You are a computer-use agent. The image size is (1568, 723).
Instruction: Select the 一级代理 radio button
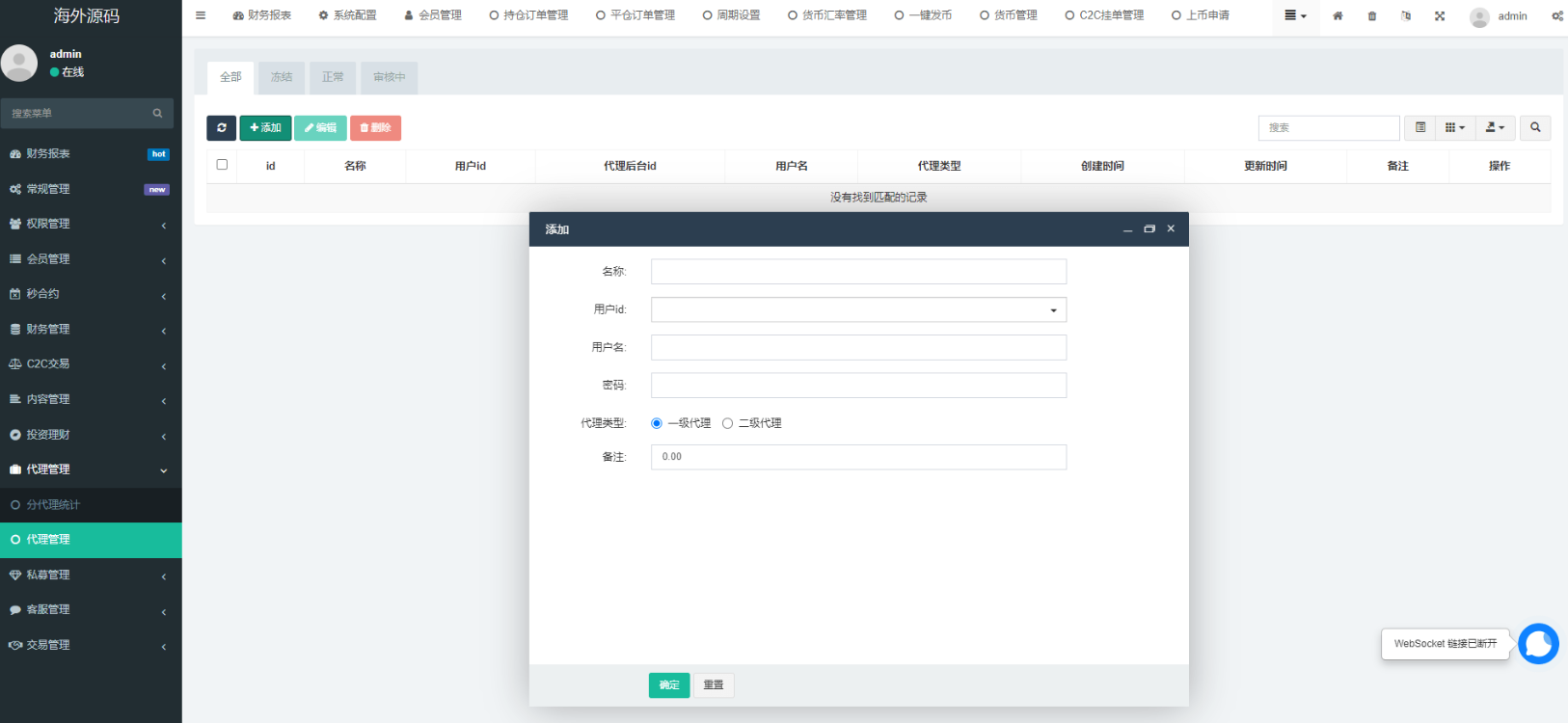[x=657, y=423]
